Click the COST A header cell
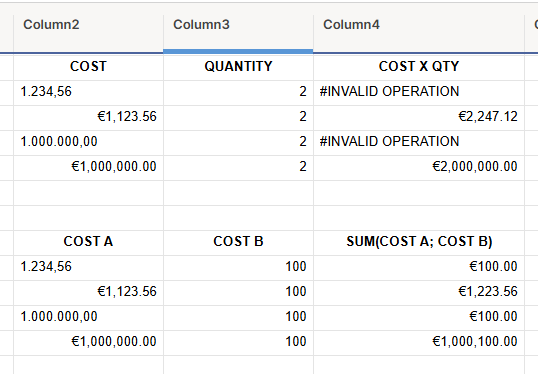Screen dimensions: 538x374 coord(88,242)
